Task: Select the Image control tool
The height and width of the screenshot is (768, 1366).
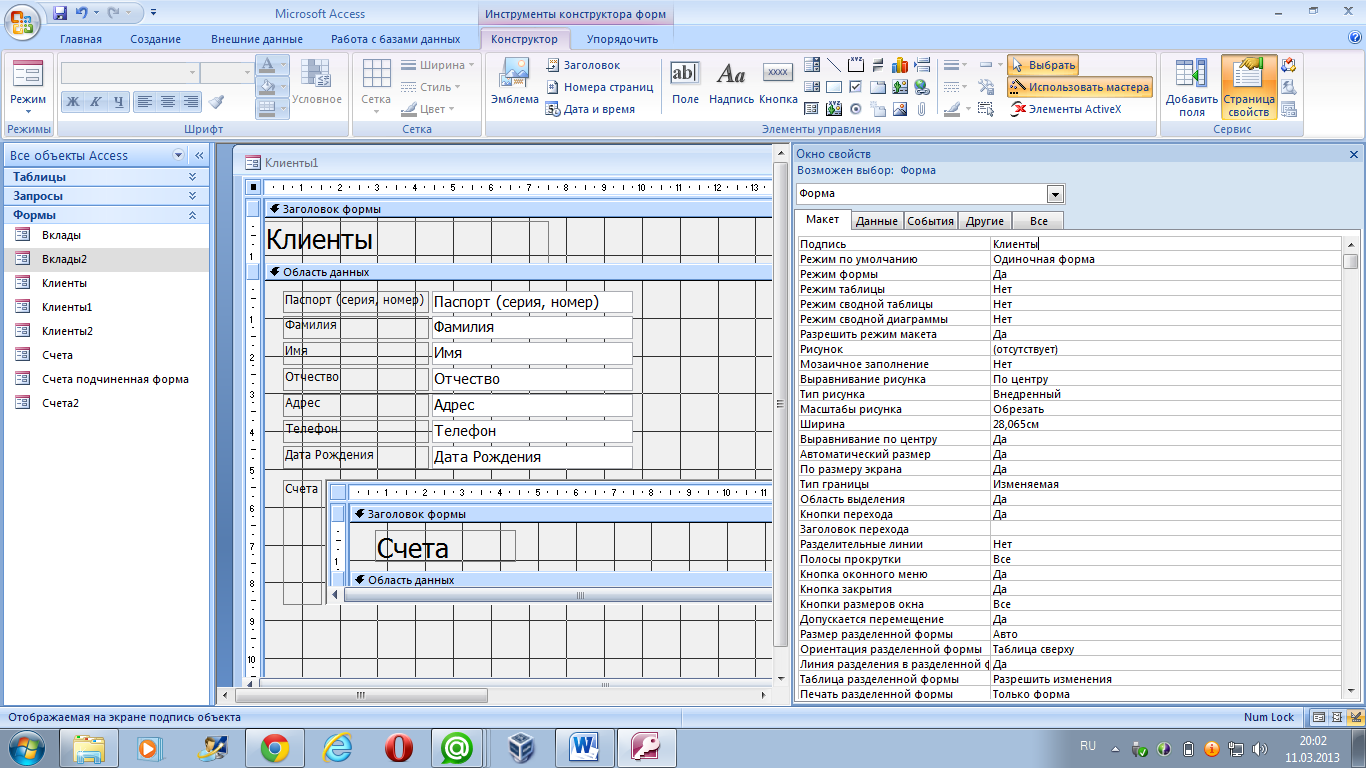Action: [x=899, y=109]
